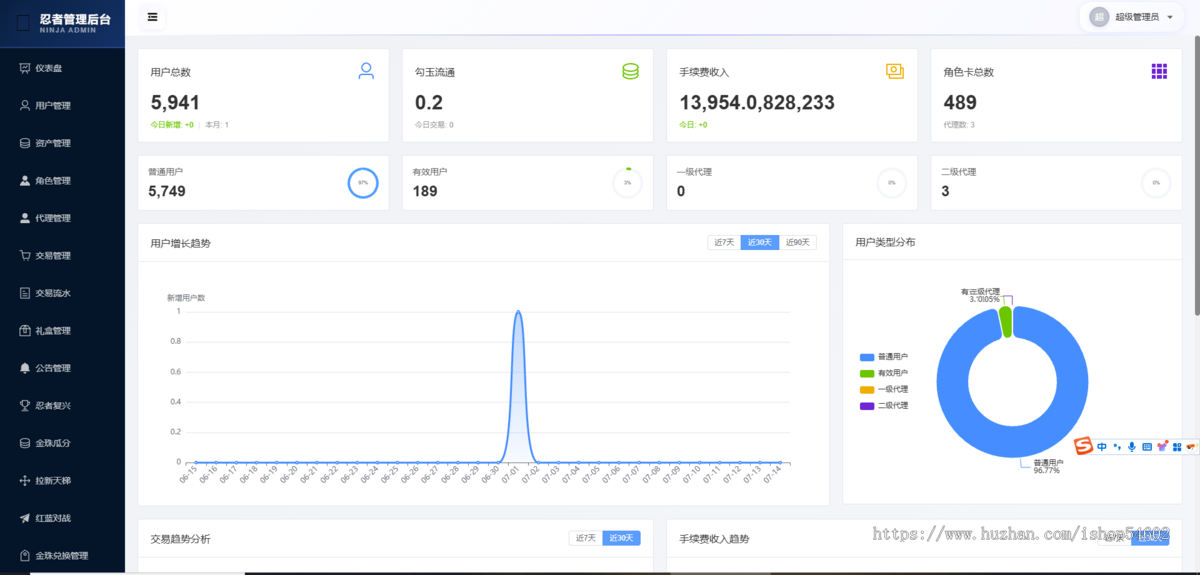1200x575 pixels.
Task: Open the Sogou soft keyboard icon
Action: point(1147,447)
